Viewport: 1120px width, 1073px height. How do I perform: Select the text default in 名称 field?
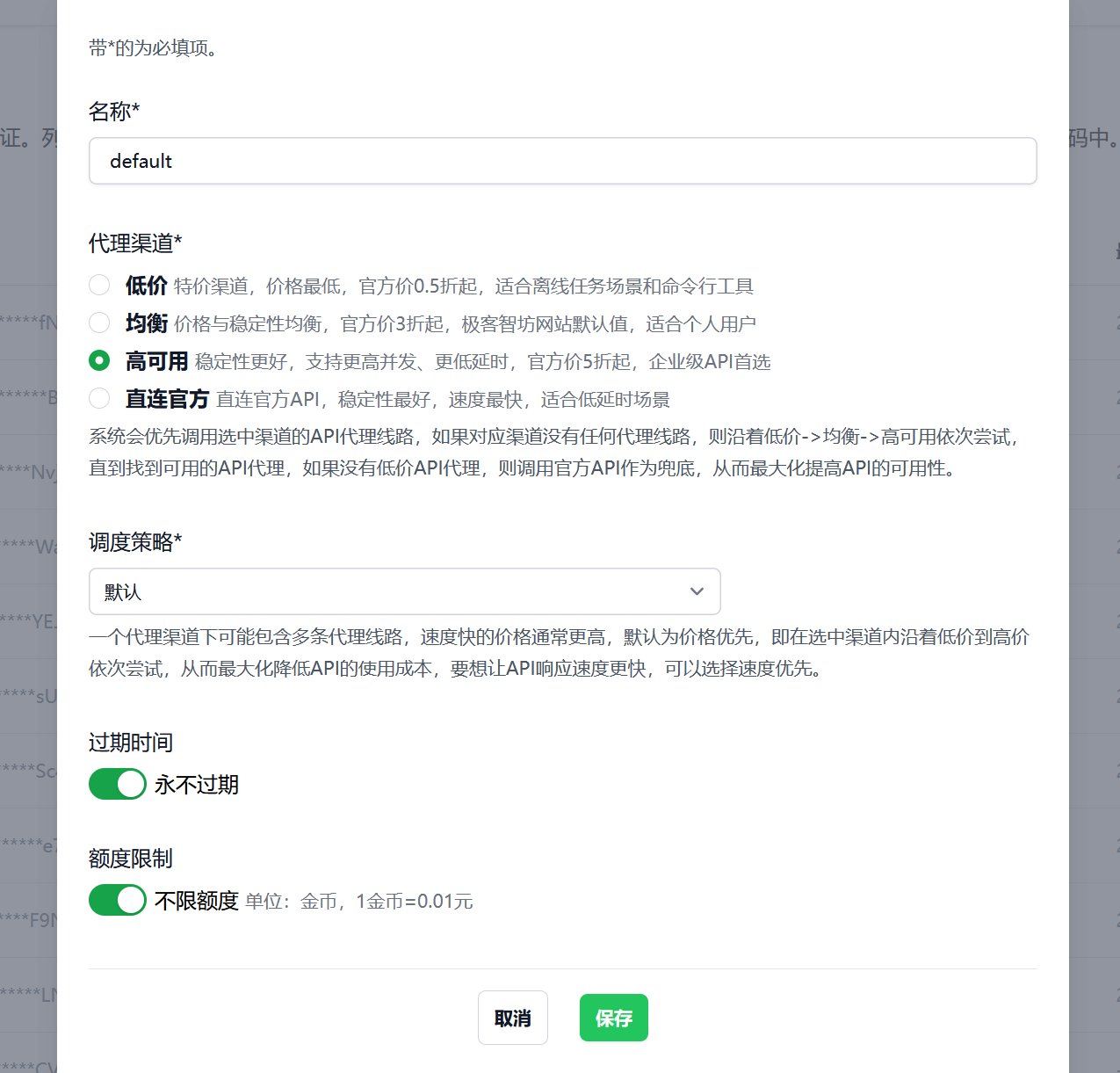click(x=140, y=161)
